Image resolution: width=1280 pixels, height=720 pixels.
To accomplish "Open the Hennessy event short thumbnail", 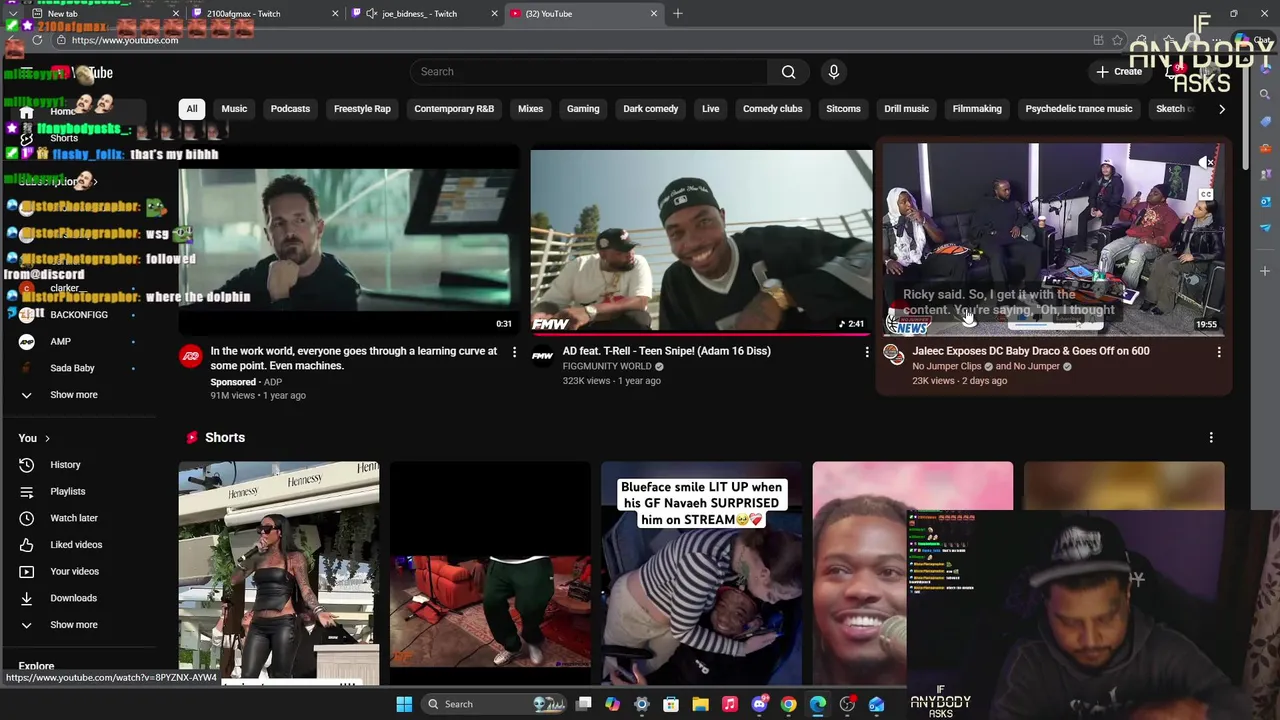I will point(279,573).
